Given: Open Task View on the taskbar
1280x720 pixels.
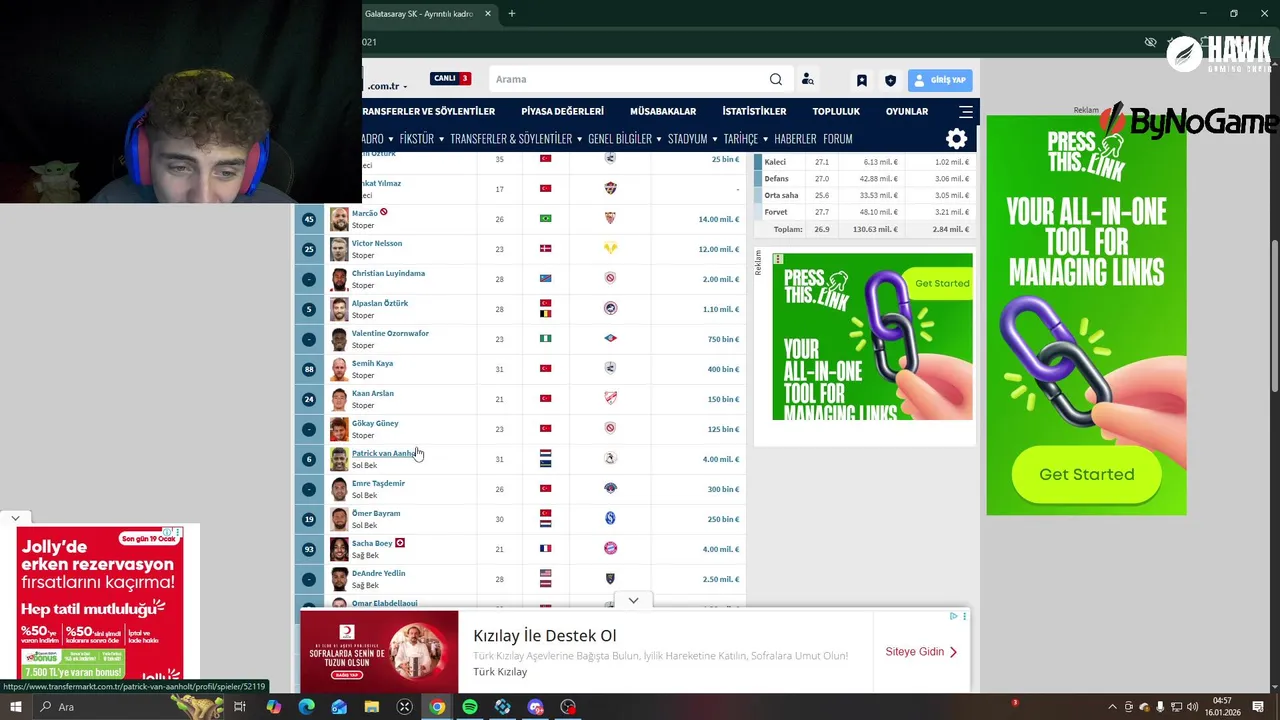Looking at the screenshot, I should click(x=240, y=707).
